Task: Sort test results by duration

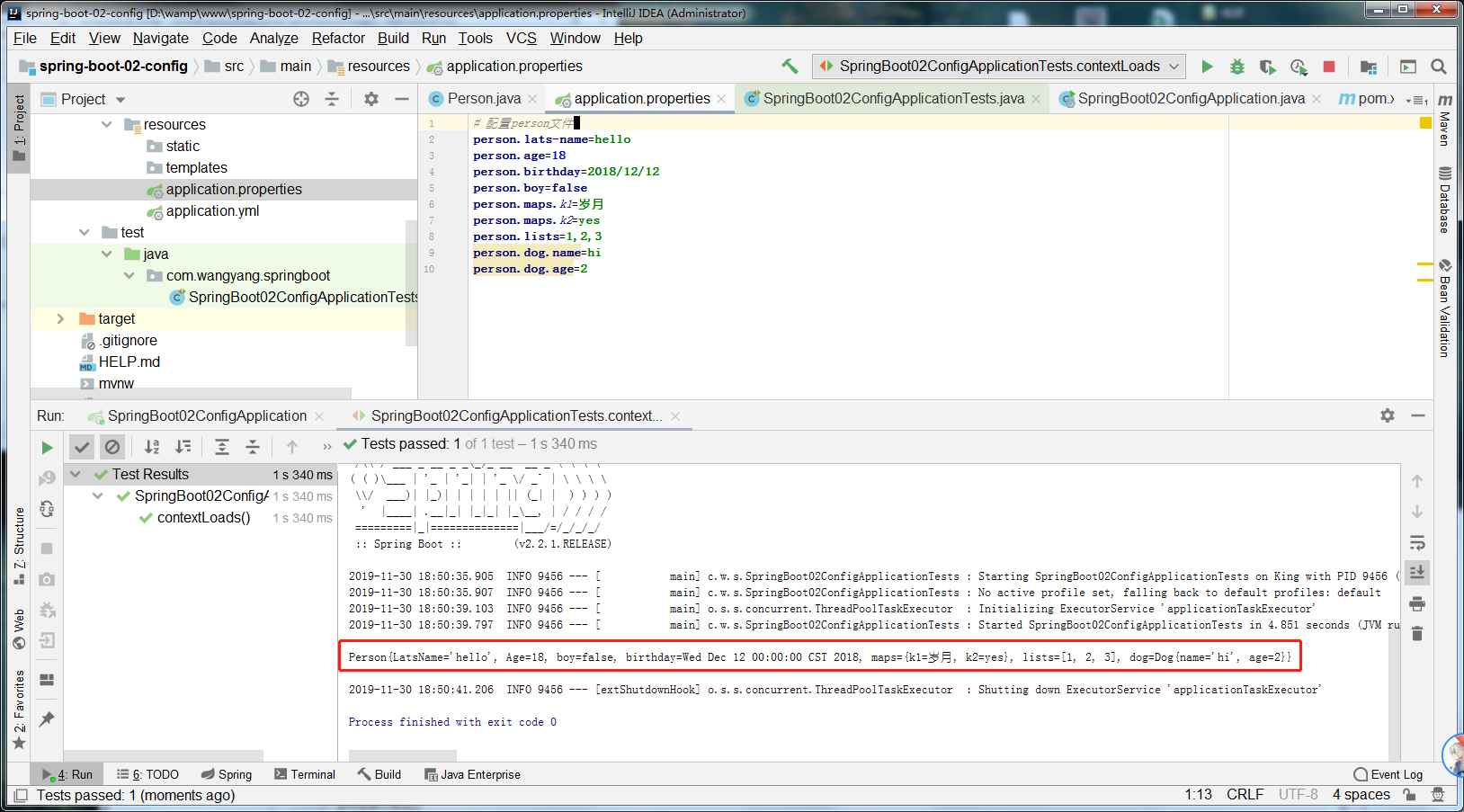Action: tap(183, 447)
